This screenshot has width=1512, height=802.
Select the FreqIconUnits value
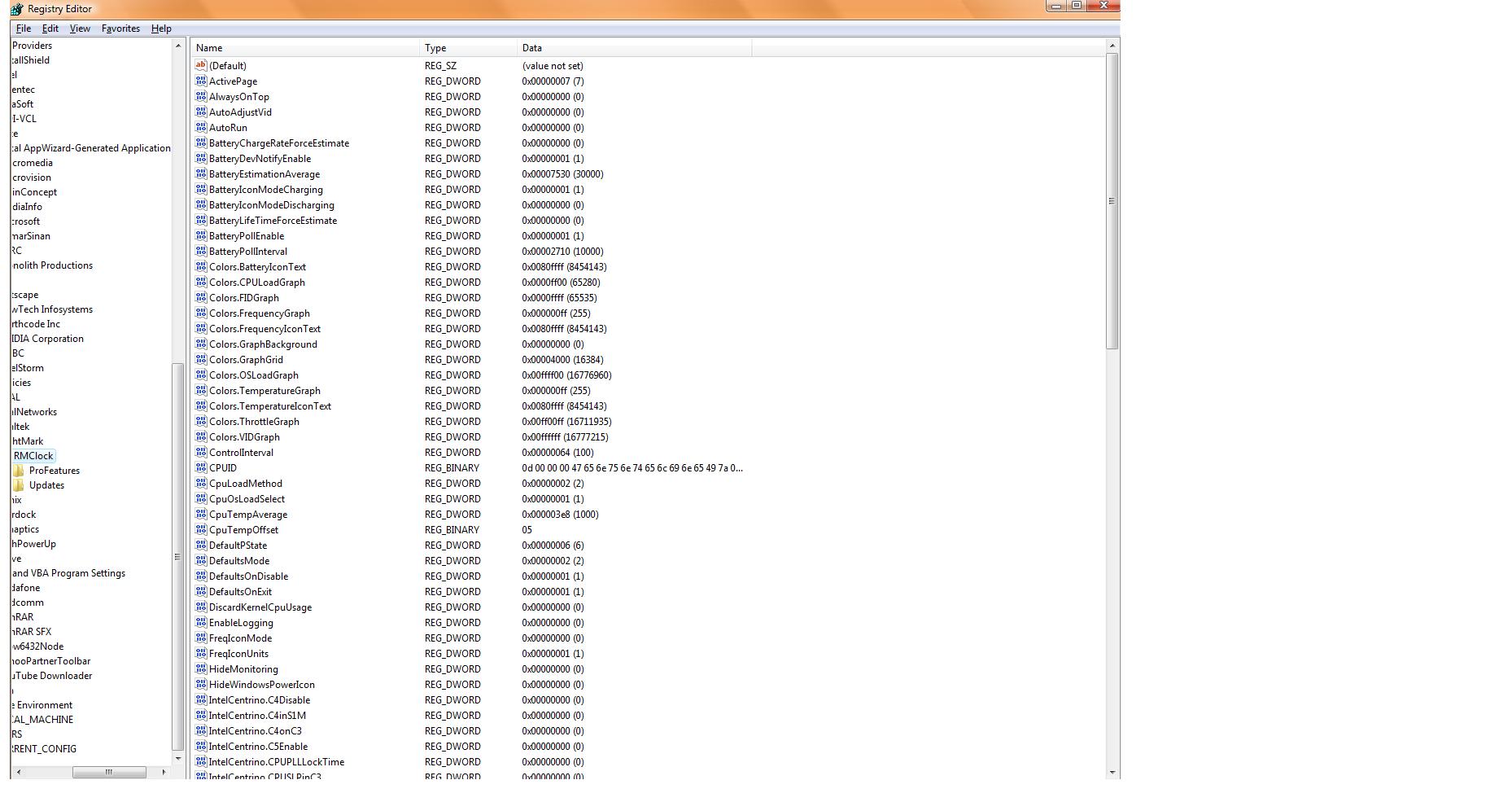pyautogui.click(x=238, y=653)
